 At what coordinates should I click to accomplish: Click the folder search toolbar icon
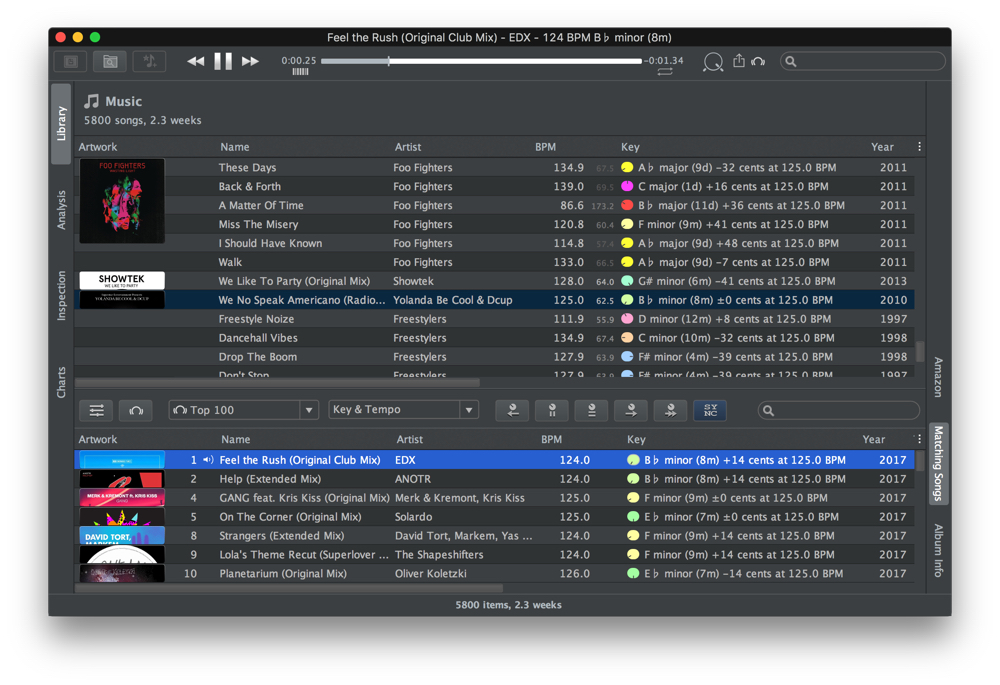point(110,61)
